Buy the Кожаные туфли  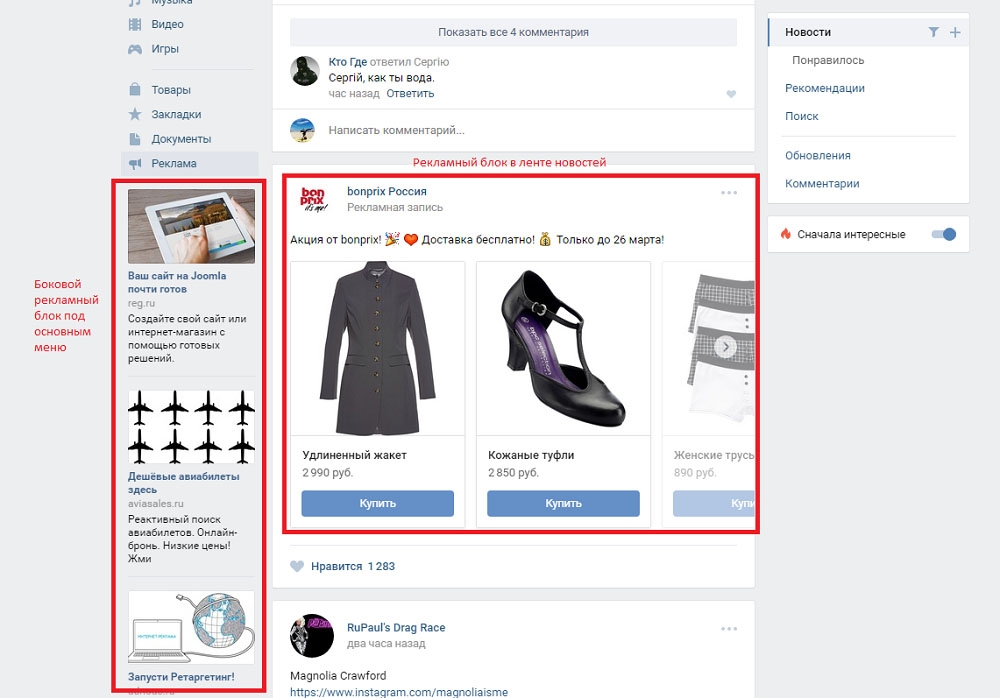pyautogui.click(x=563, y=503)
